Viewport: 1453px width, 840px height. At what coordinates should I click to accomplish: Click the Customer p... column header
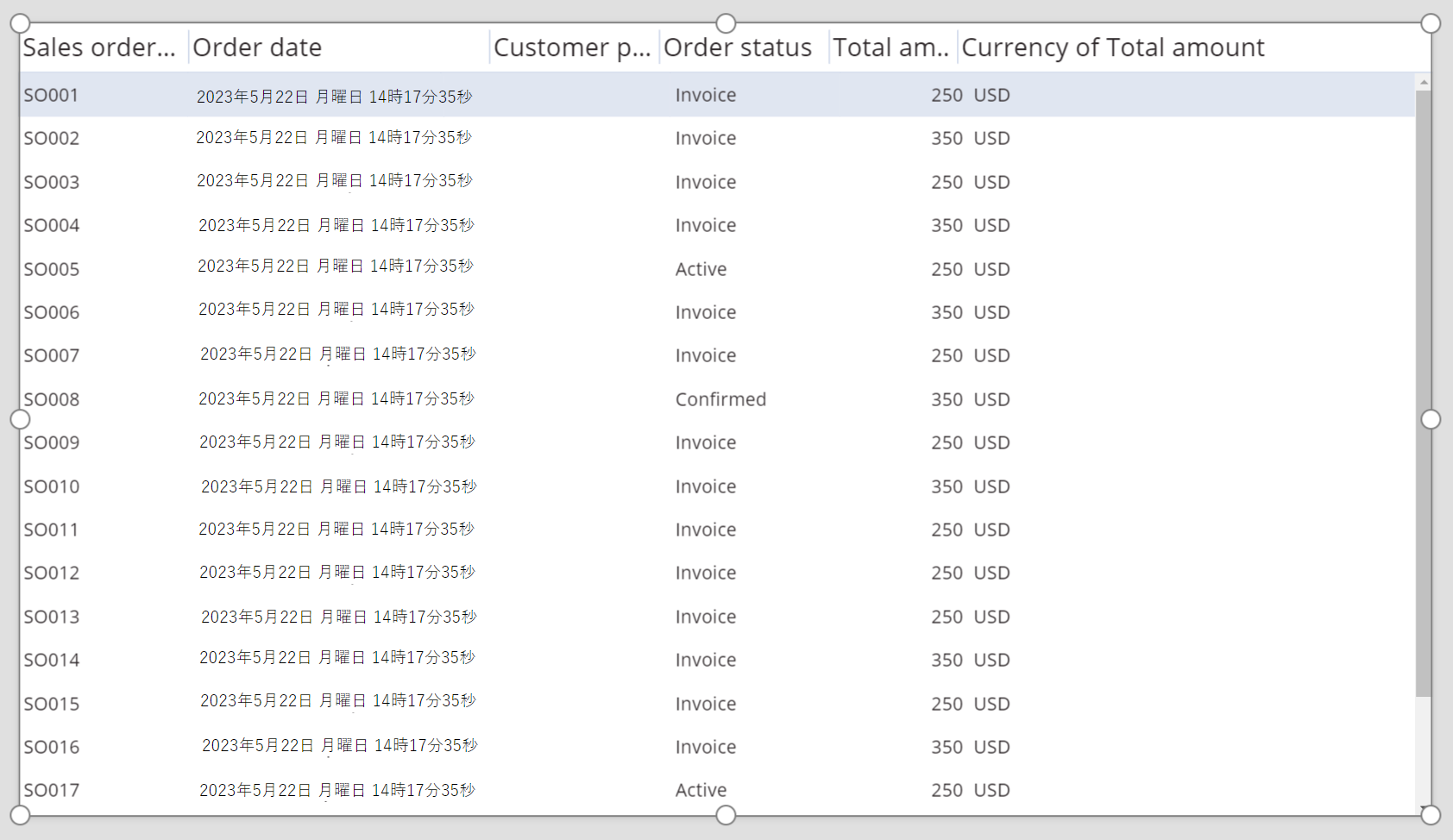coord(572,47)
